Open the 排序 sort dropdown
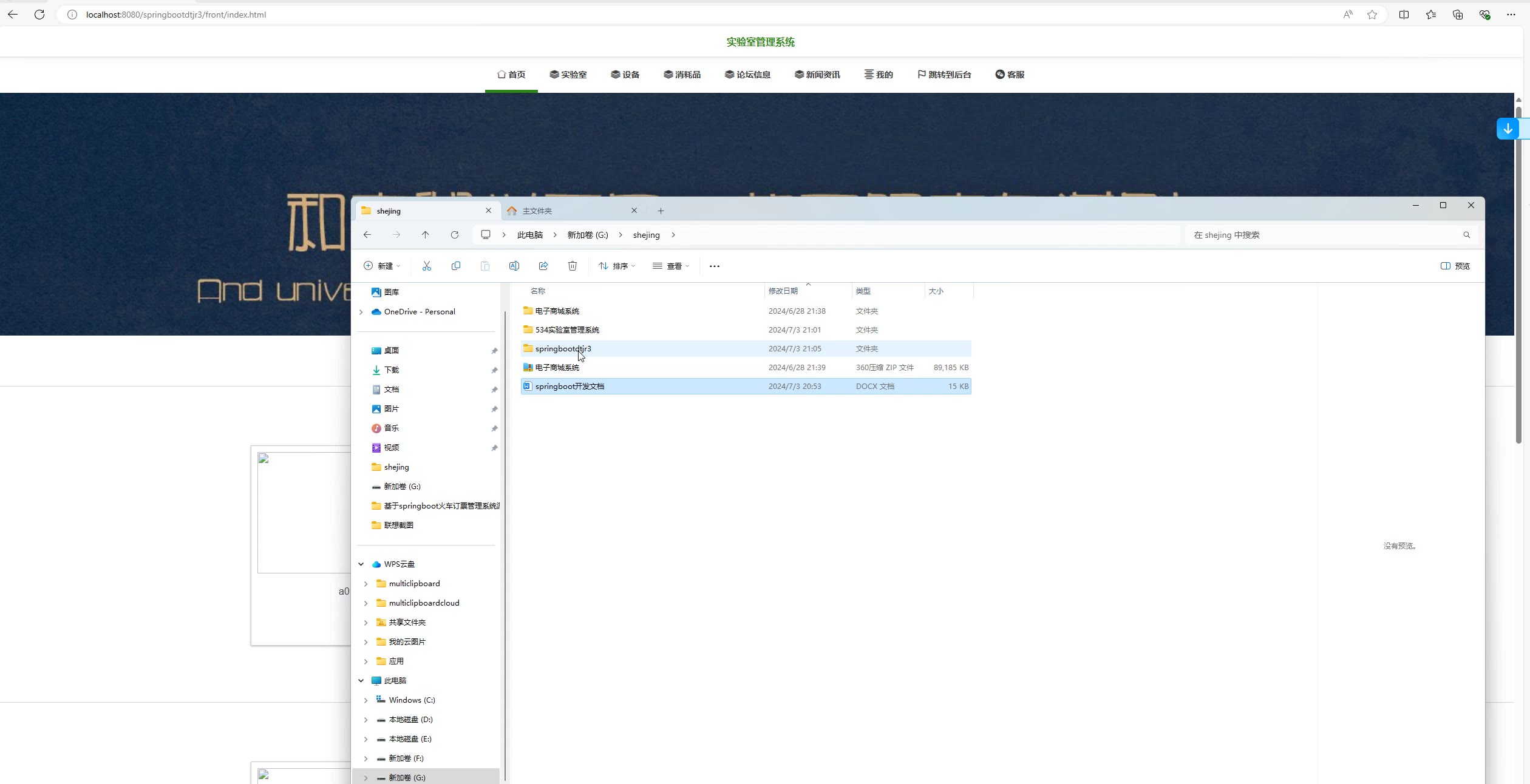This screenshot has height=784, width=1530. pyautogui.click(x=617, y=266)
